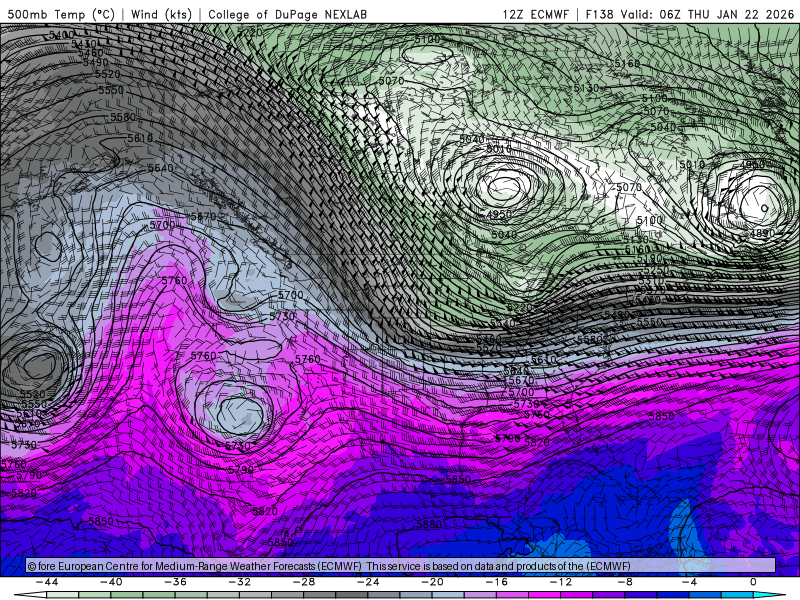Click the 5190 height contour label

tap(649, 259)
